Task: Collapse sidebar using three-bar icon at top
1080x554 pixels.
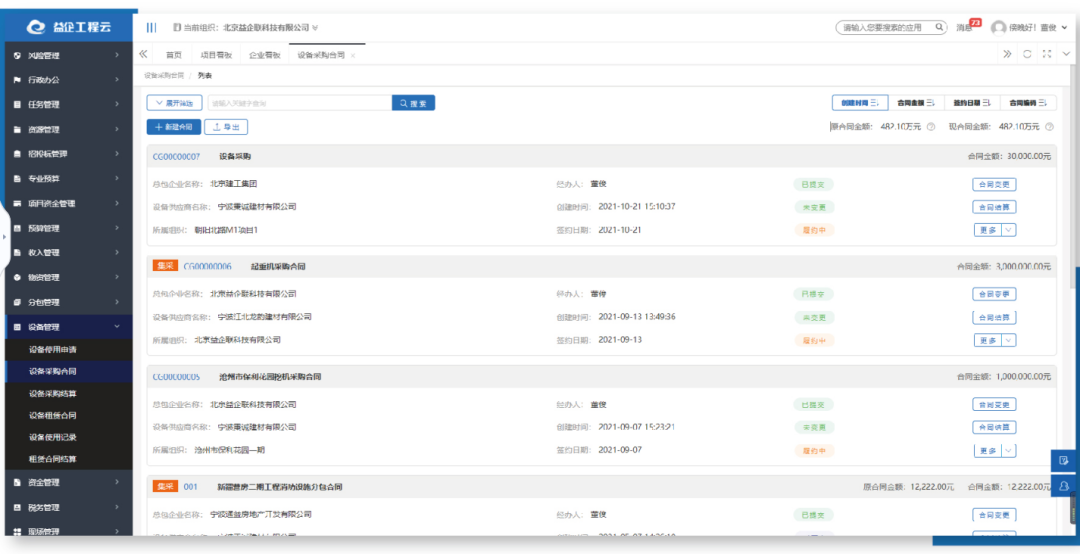Action: (152, 28)
